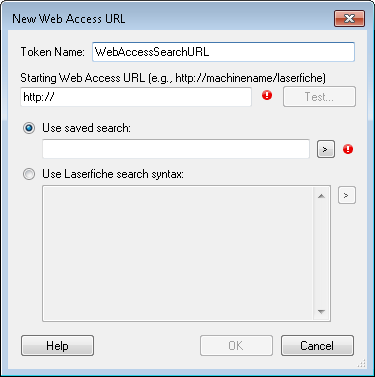375x377 pixels.
Task: Open the token arrow button beside search syntax box
Action: pyautogui.click(x=347, y=195)
